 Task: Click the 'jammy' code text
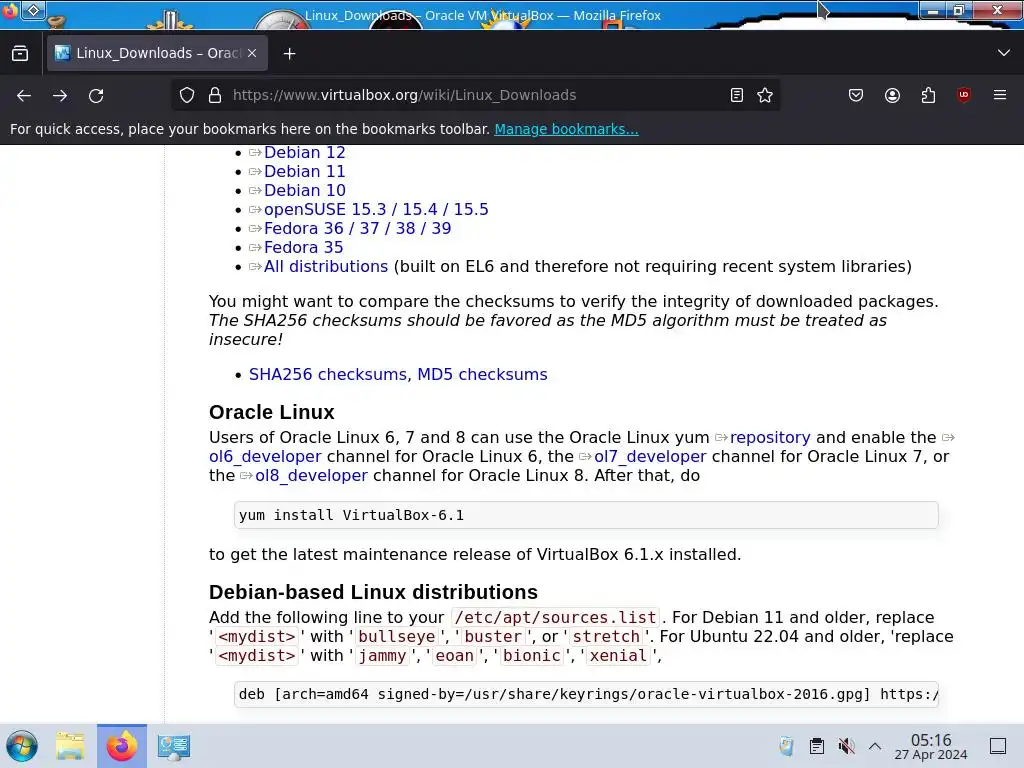click(x=382, y=656)
